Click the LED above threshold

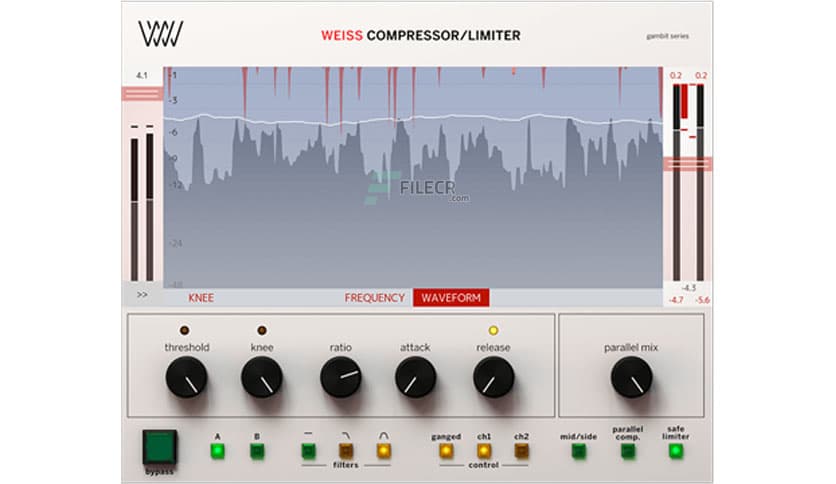[x=184, y=330]
